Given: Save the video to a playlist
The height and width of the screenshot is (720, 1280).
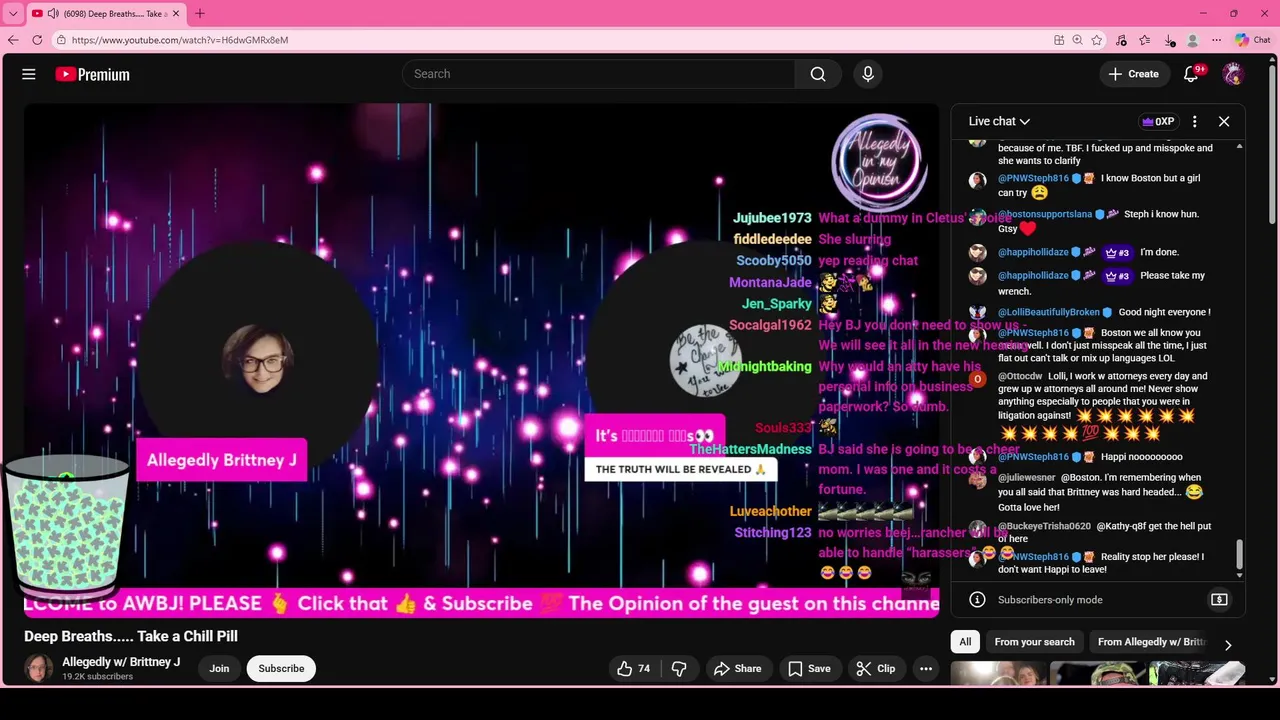Looking at the screenshot, I should point(809,669).
